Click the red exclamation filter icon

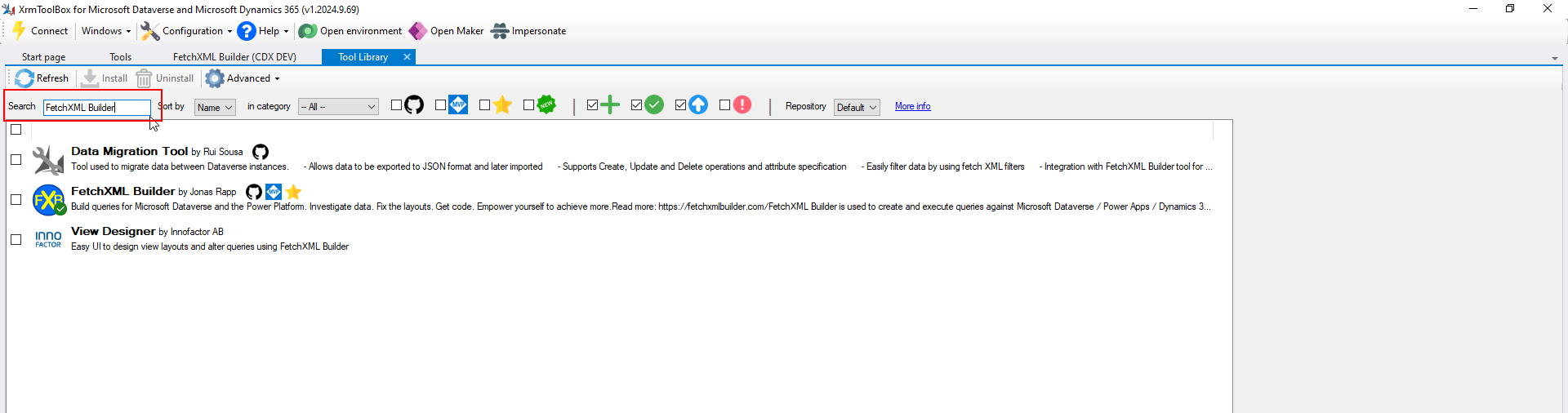tap(742, 105)
